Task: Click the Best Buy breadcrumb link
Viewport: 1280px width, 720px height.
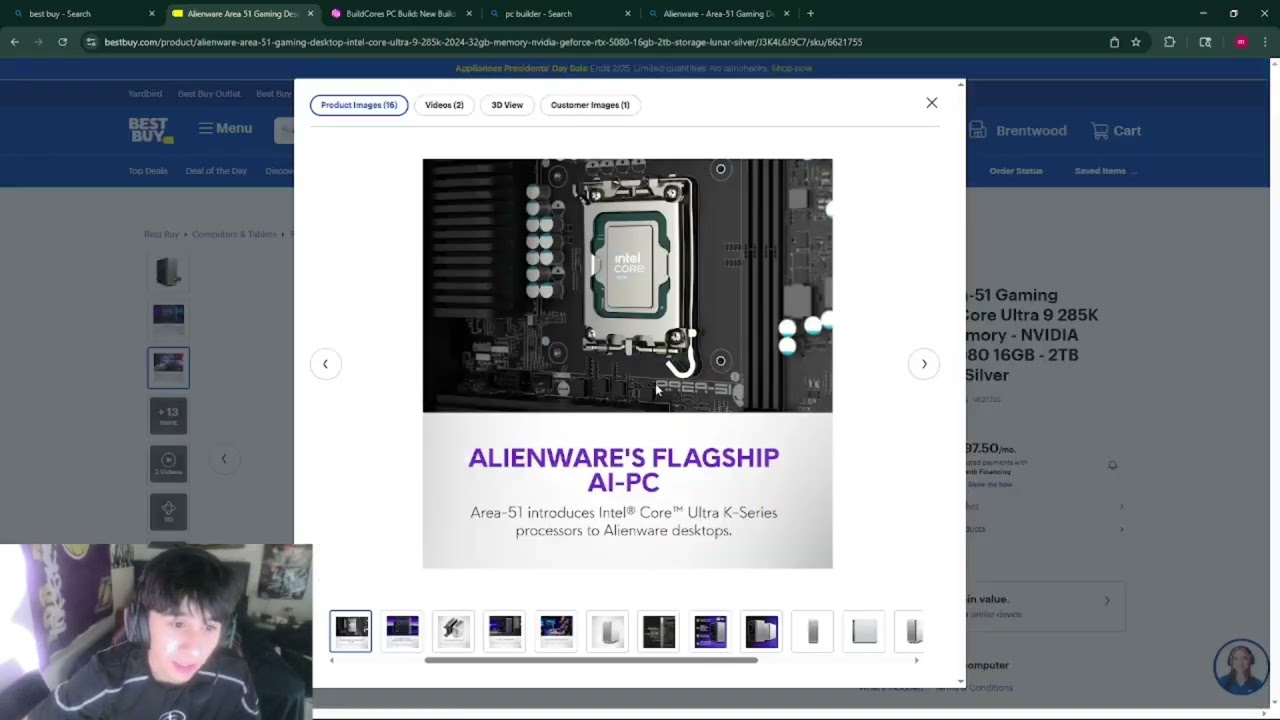Action: (x=161, y=234)
